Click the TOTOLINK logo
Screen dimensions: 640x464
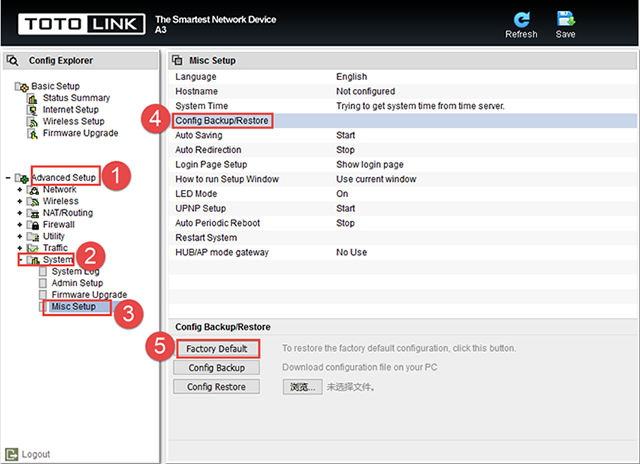(x=81, y=24)
